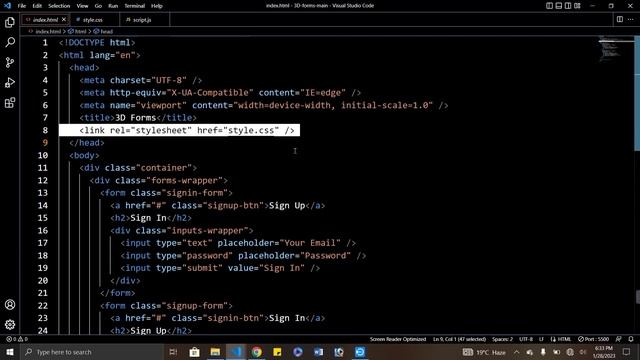
Task: Toggle the secondary side bar layout icon
Action: (568, 6)
